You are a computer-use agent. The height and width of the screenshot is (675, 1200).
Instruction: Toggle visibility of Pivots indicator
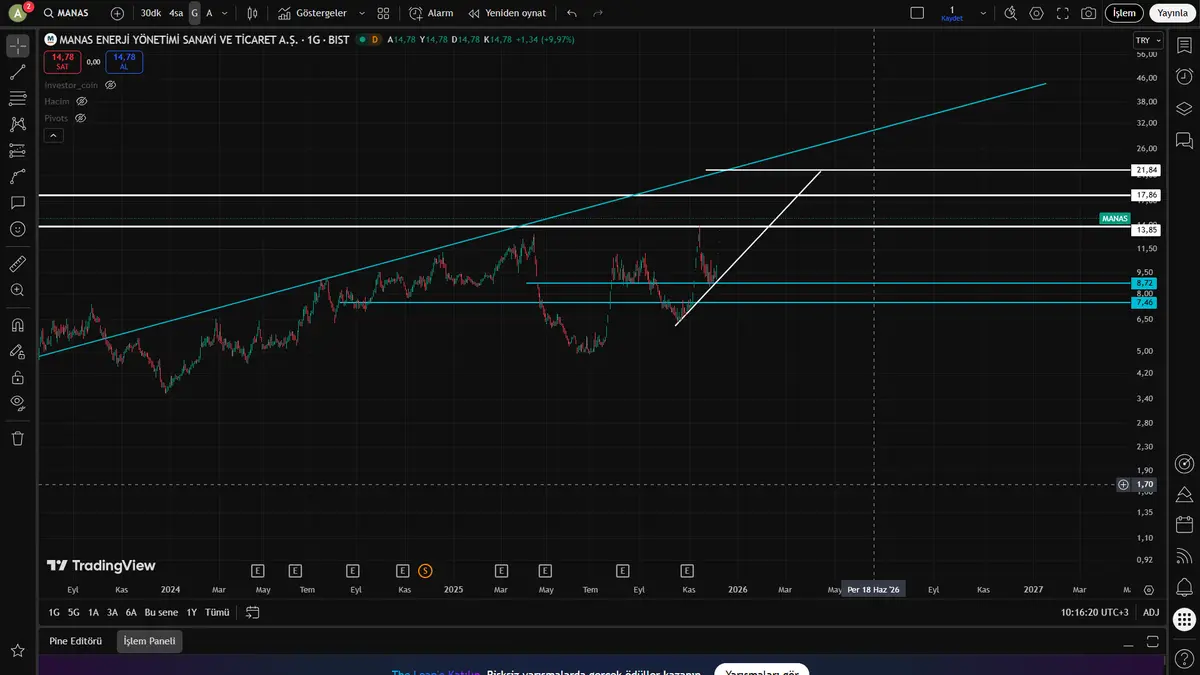click(80, 118)
